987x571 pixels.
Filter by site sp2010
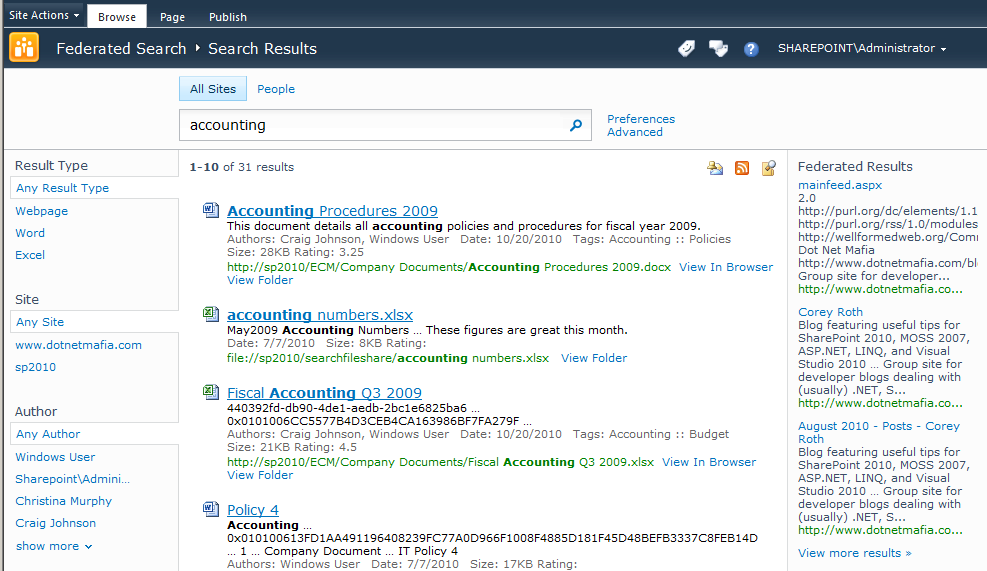pos(35,367)
